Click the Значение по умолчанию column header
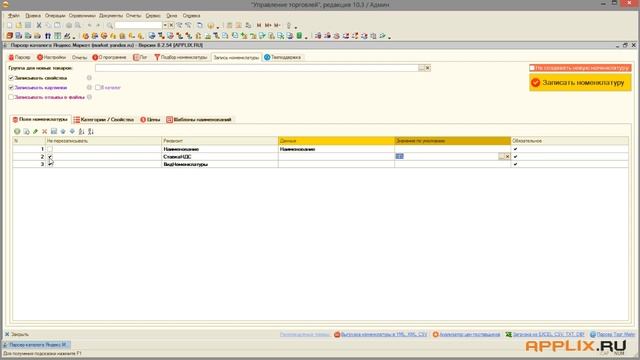The image size is (640, 360). point(453,141)
